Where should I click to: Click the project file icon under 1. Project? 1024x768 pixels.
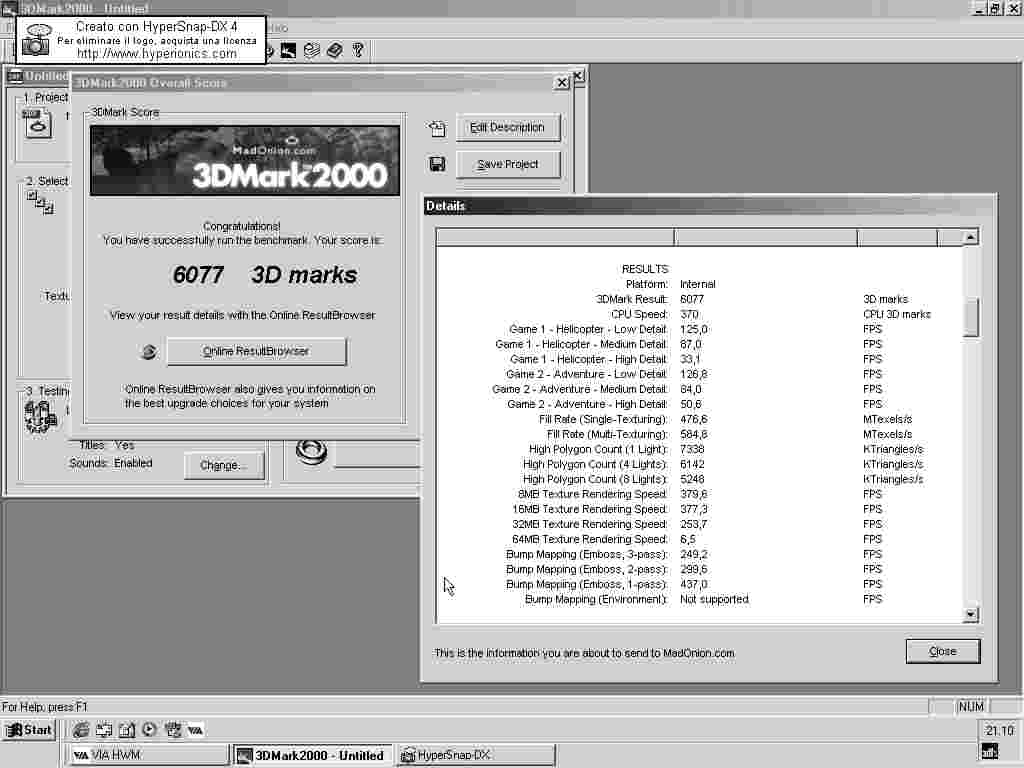[37, 123]
